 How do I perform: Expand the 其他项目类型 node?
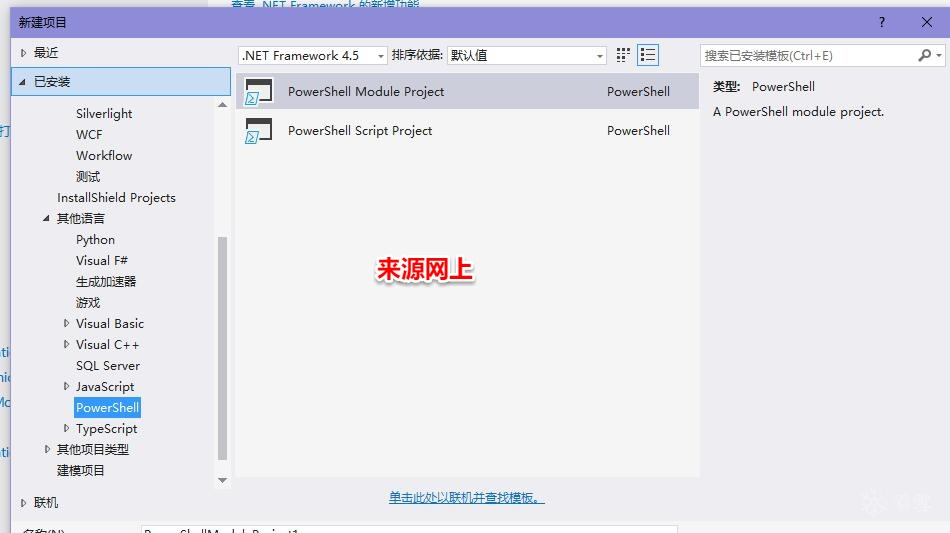tap(47, 449)
